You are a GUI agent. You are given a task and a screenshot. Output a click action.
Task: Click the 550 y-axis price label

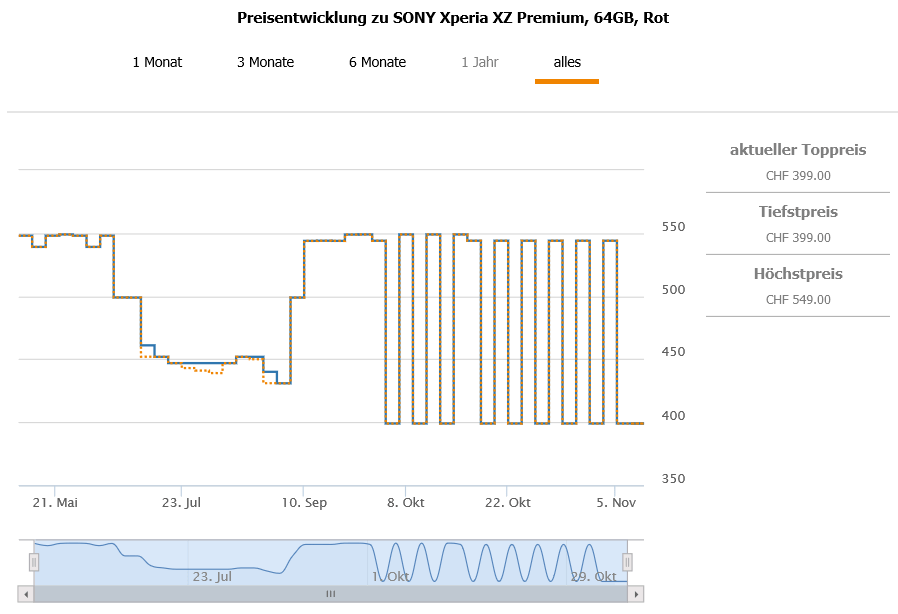(x=675, y=227)
